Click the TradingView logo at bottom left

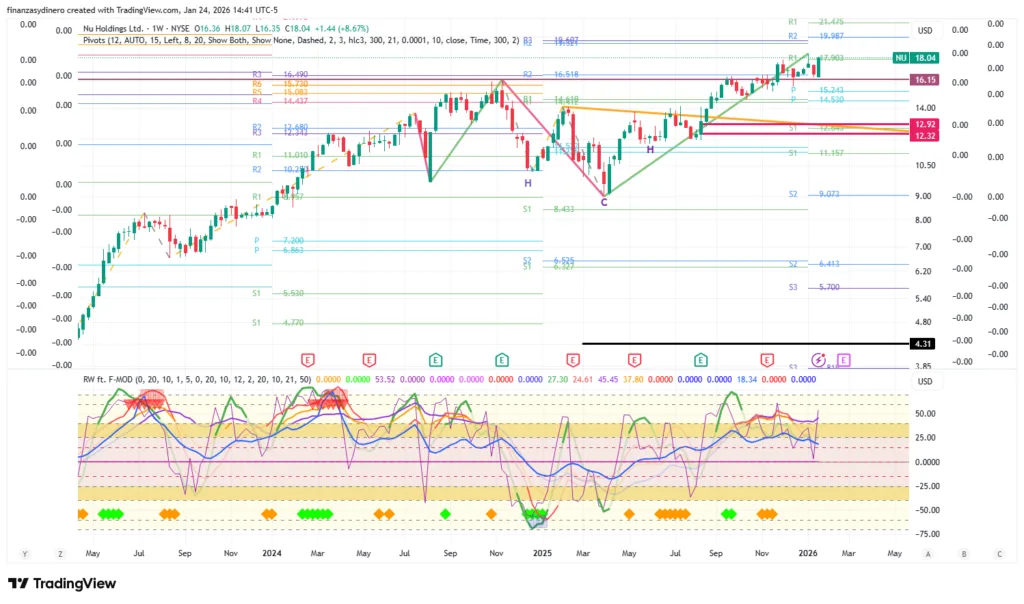[x=62, y=583]
